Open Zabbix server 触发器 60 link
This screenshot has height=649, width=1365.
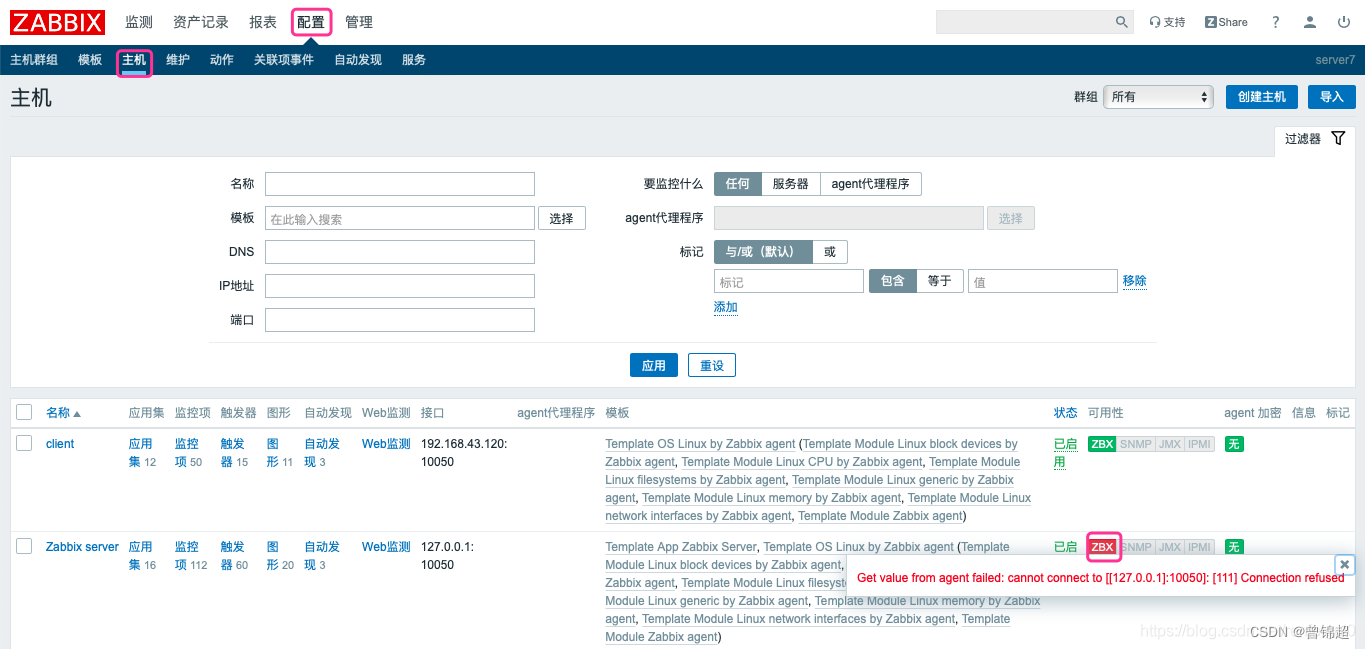(x=234, y=556)
